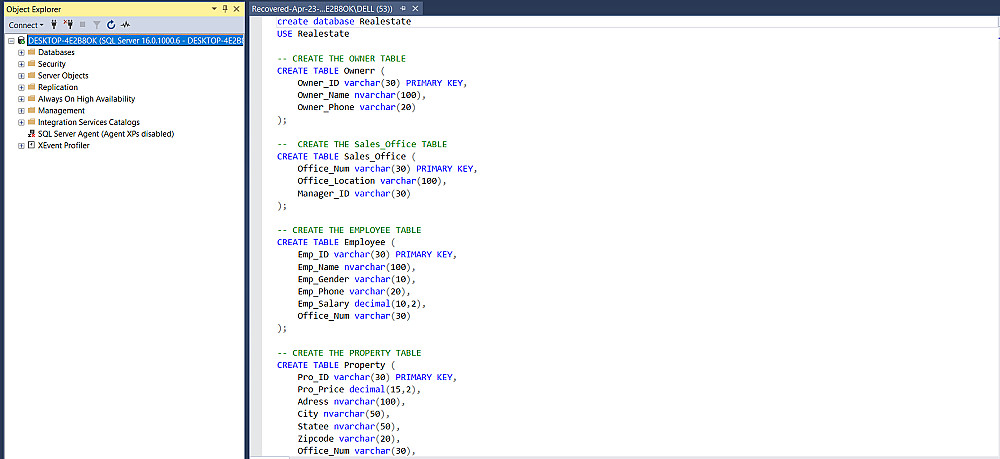Screen dimensions: 1000x459
Task: Click the '-- CREATE THE EMPLOYEE TABLE' comment
Action: tap(349, 230)
